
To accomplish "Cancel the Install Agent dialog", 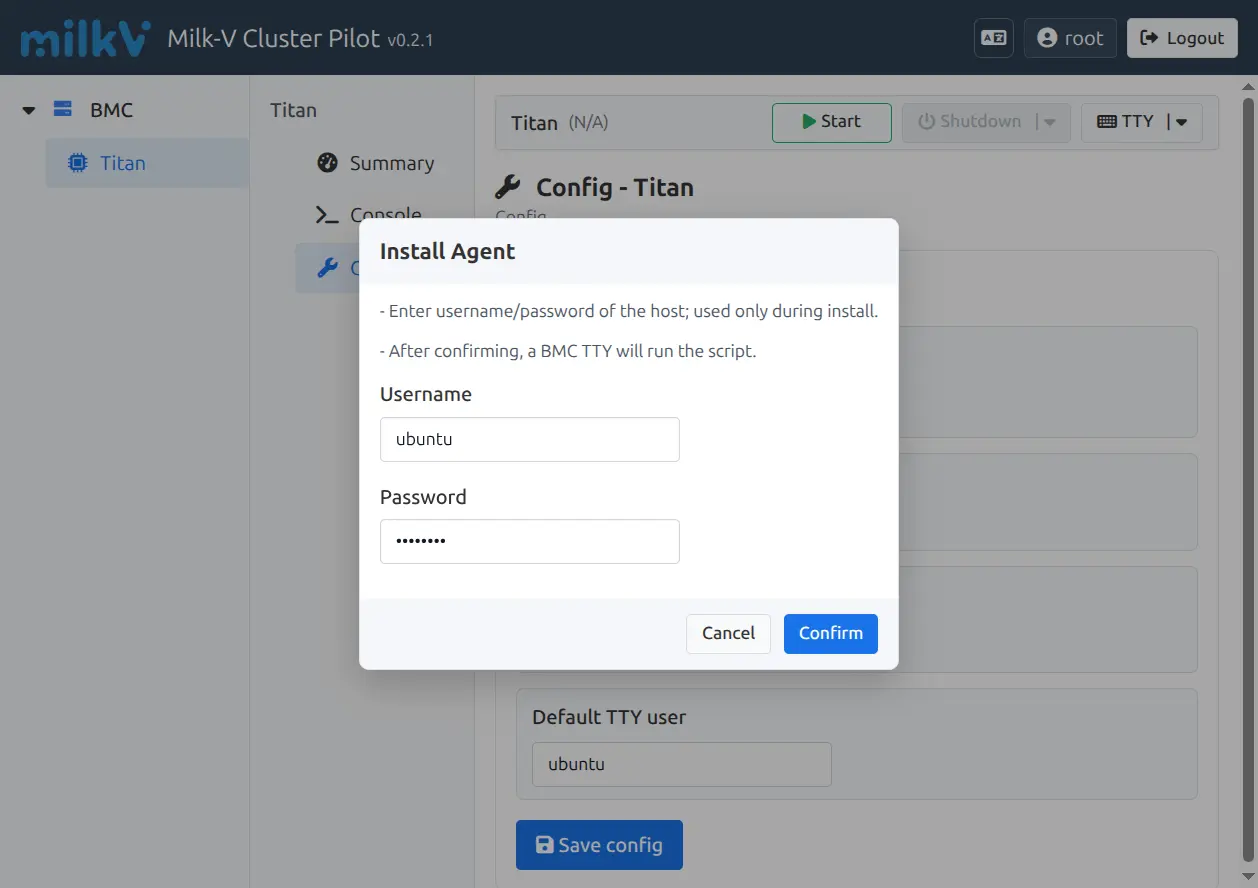I will click(x=728, y=633).
